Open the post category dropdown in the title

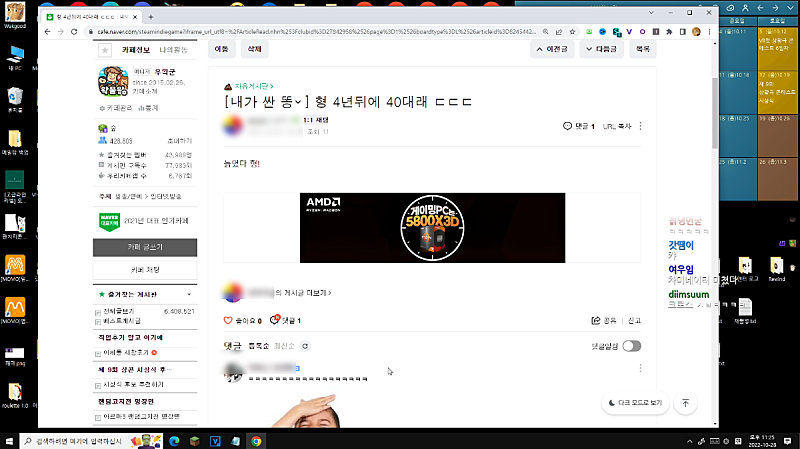click(298, 102)
